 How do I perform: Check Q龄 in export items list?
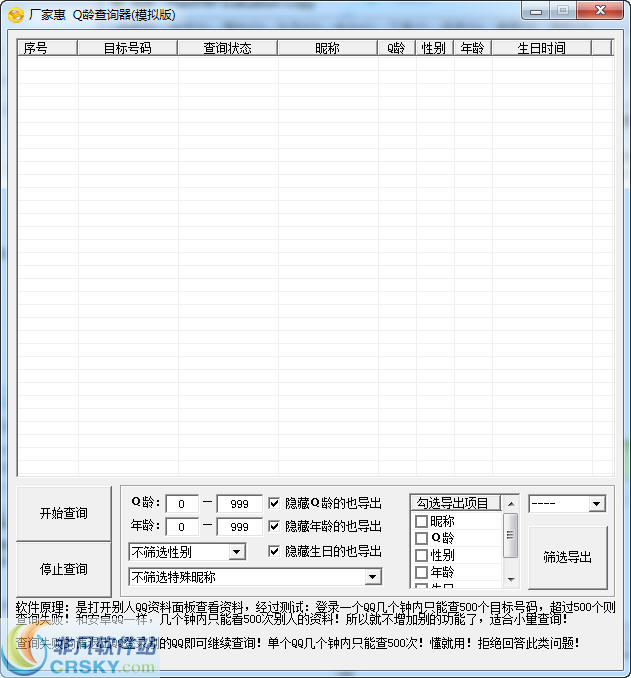click(x=421, y=538)
